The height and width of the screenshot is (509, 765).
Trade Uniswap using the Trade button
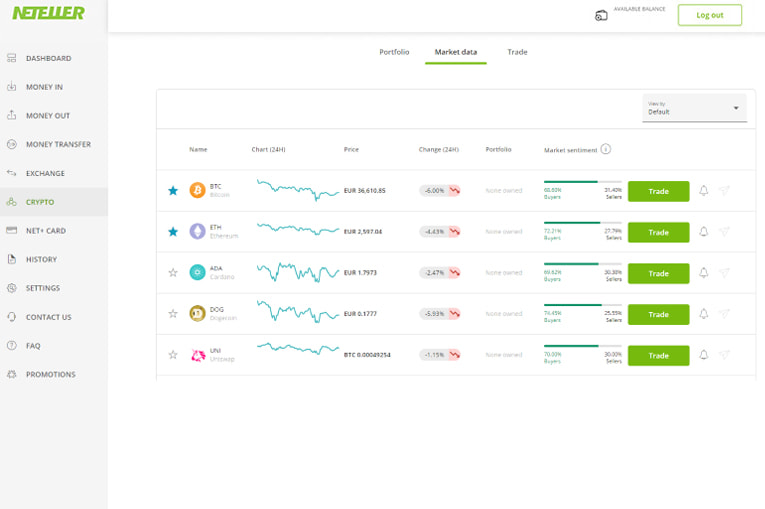click(658, 356)
